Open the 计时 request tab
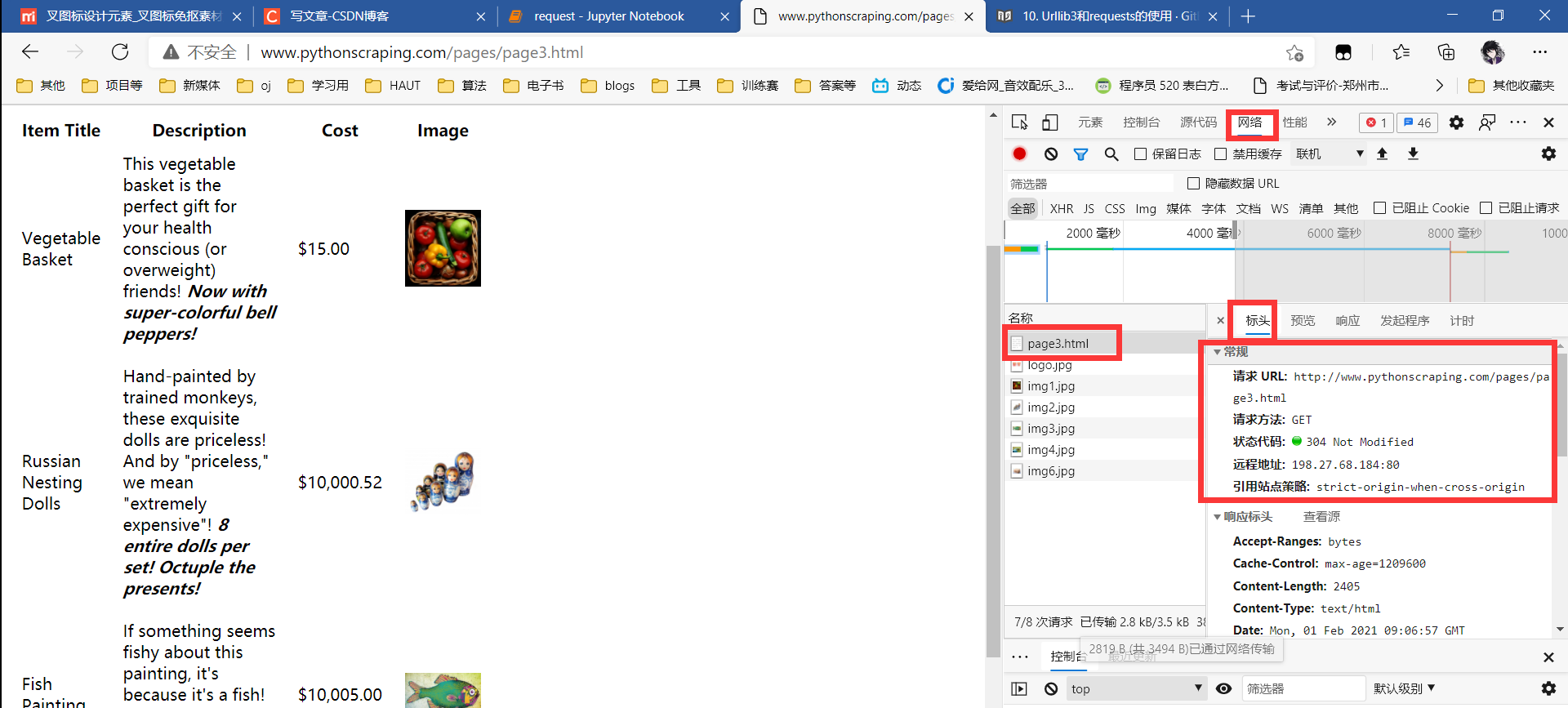This screenshot has width=1568, height=708. tap(1462, 321)
